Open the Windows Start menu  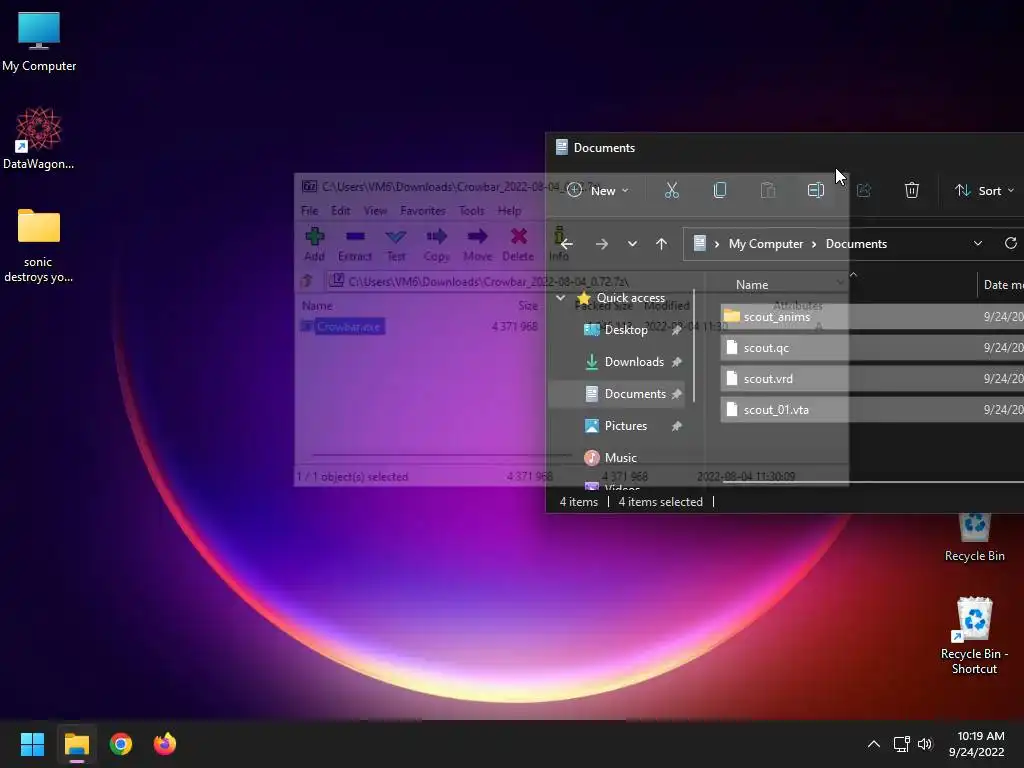pyautogui.click(x=33, y=744)
